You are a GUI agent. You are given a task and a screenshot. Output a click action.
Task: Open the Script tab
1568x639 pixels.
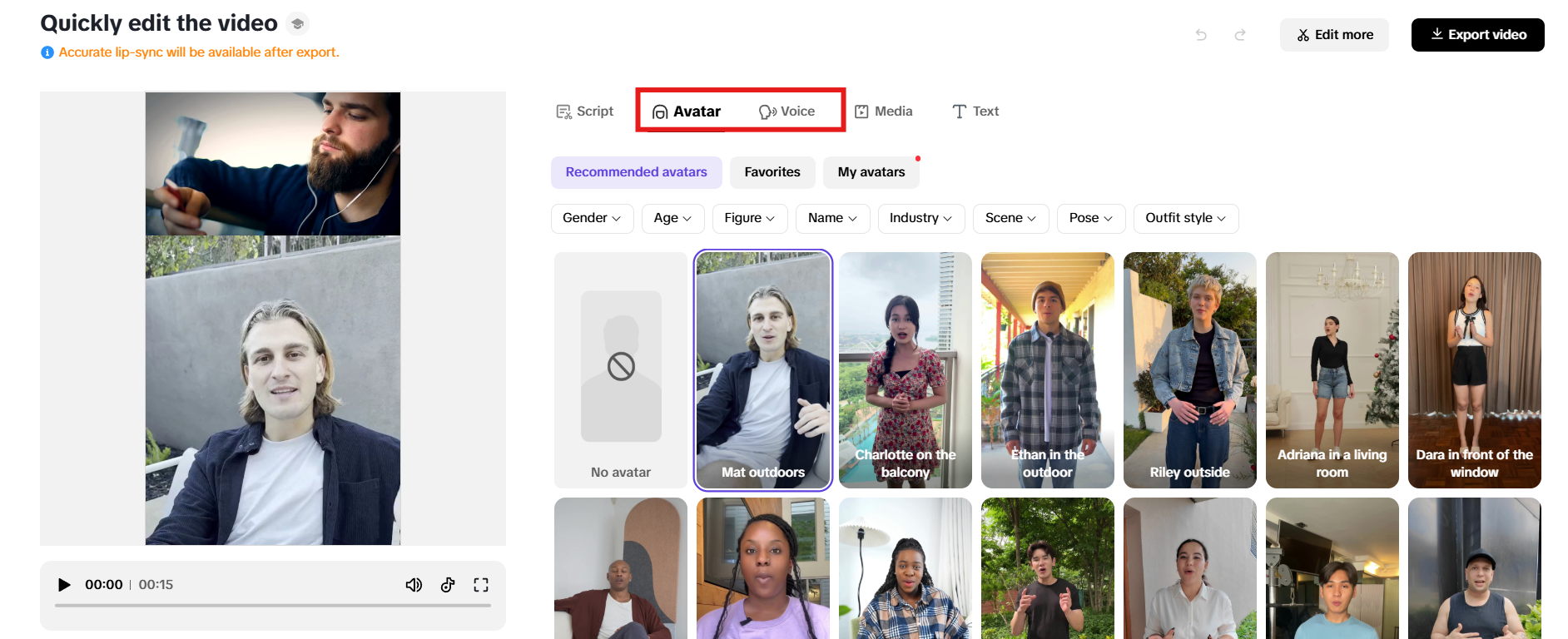tap(585, 111)
